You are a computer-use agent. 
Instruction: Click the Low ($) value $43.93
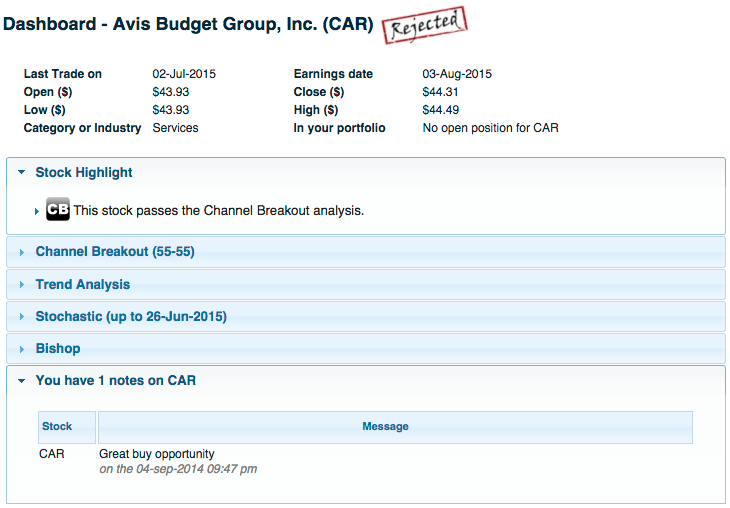171,110
